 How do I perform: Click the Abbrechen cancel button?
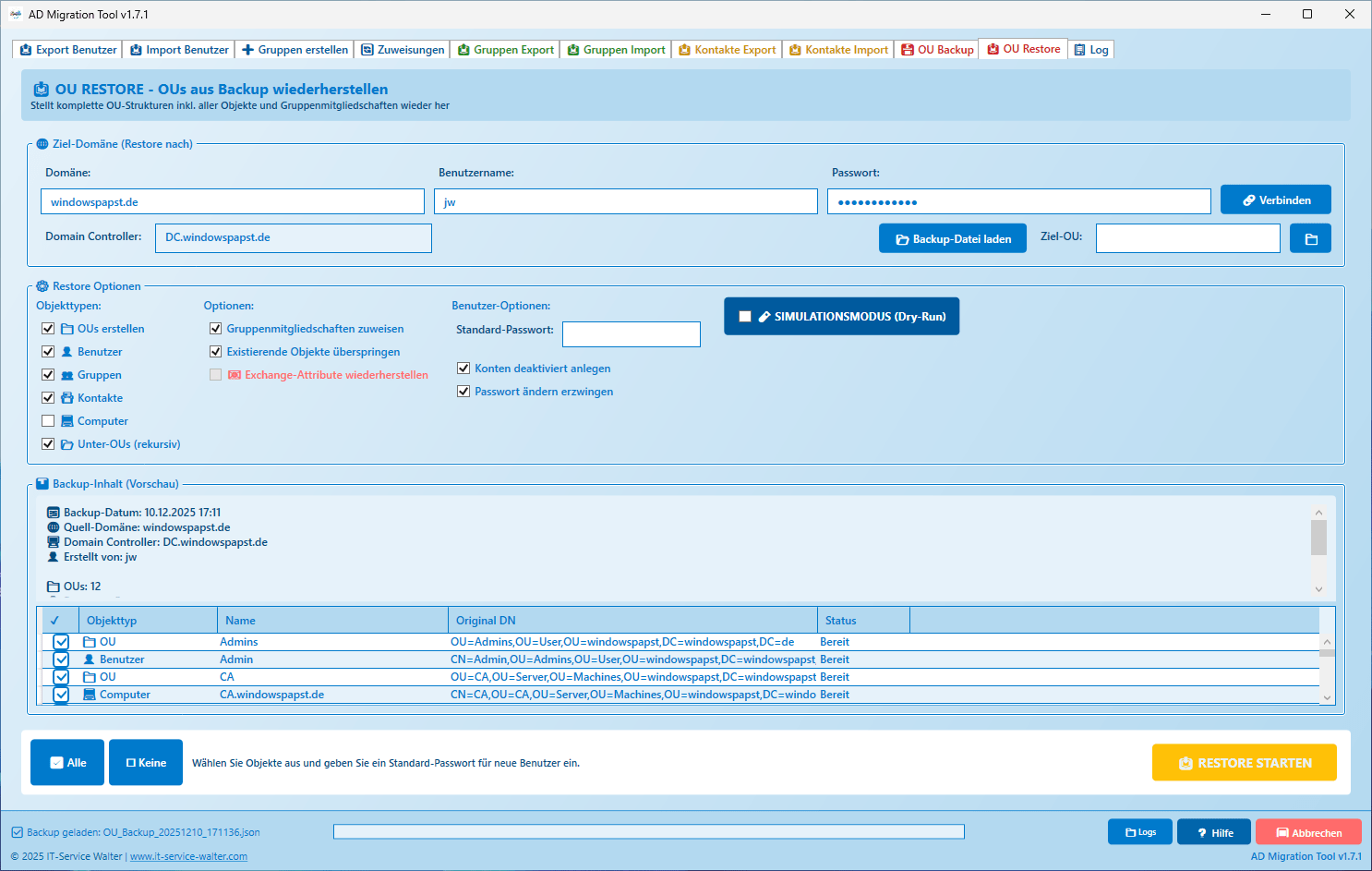point(1307,832)
